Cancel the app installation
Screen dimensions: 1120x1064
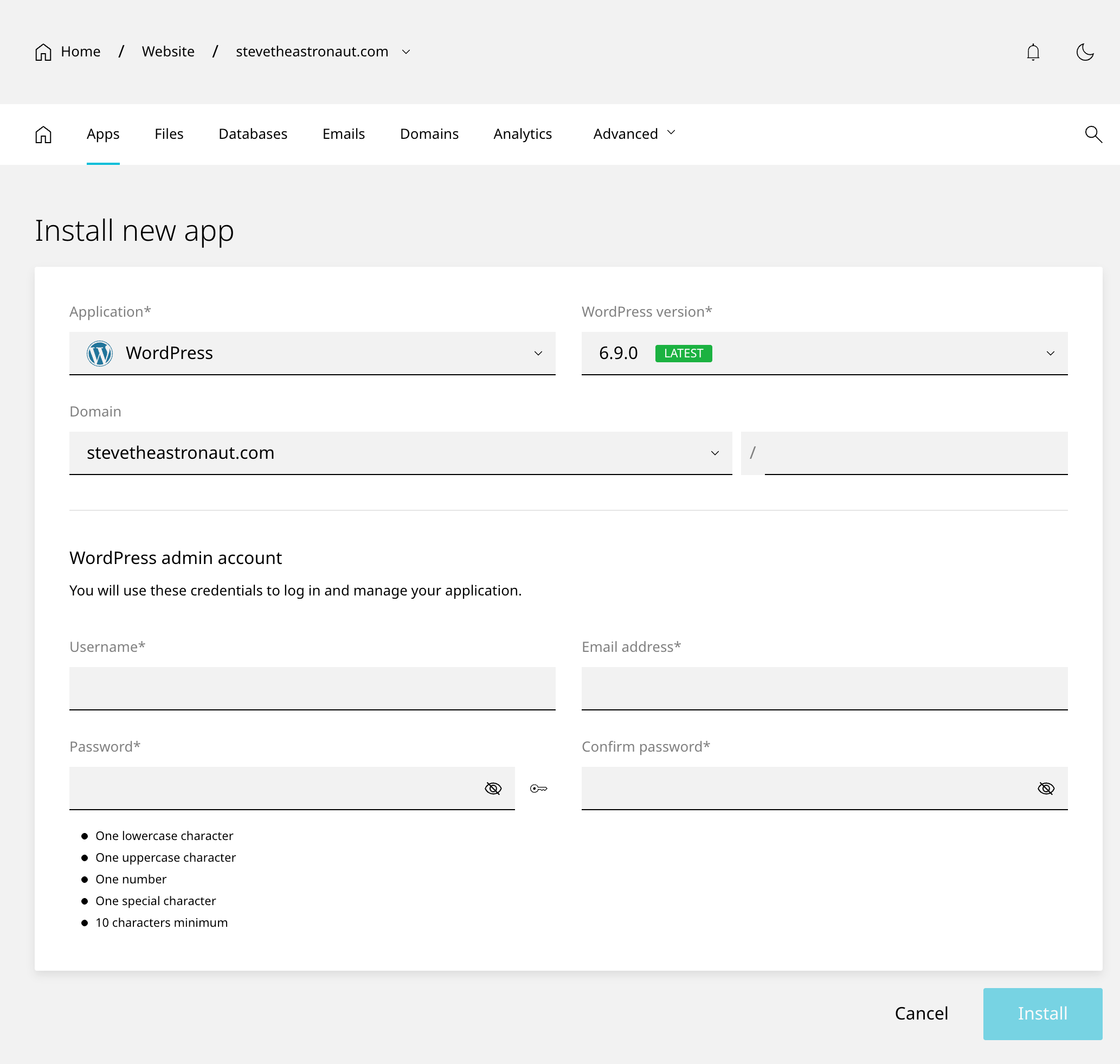point(921,1014)
